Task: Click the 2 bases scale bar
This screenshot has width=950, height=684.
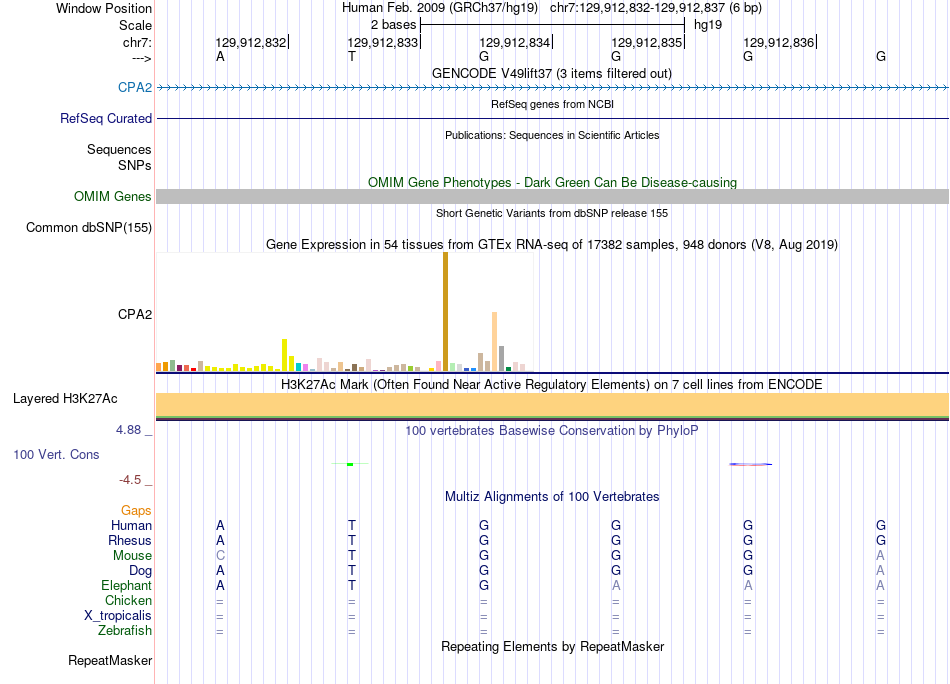Action: click(x=553, y=25)
